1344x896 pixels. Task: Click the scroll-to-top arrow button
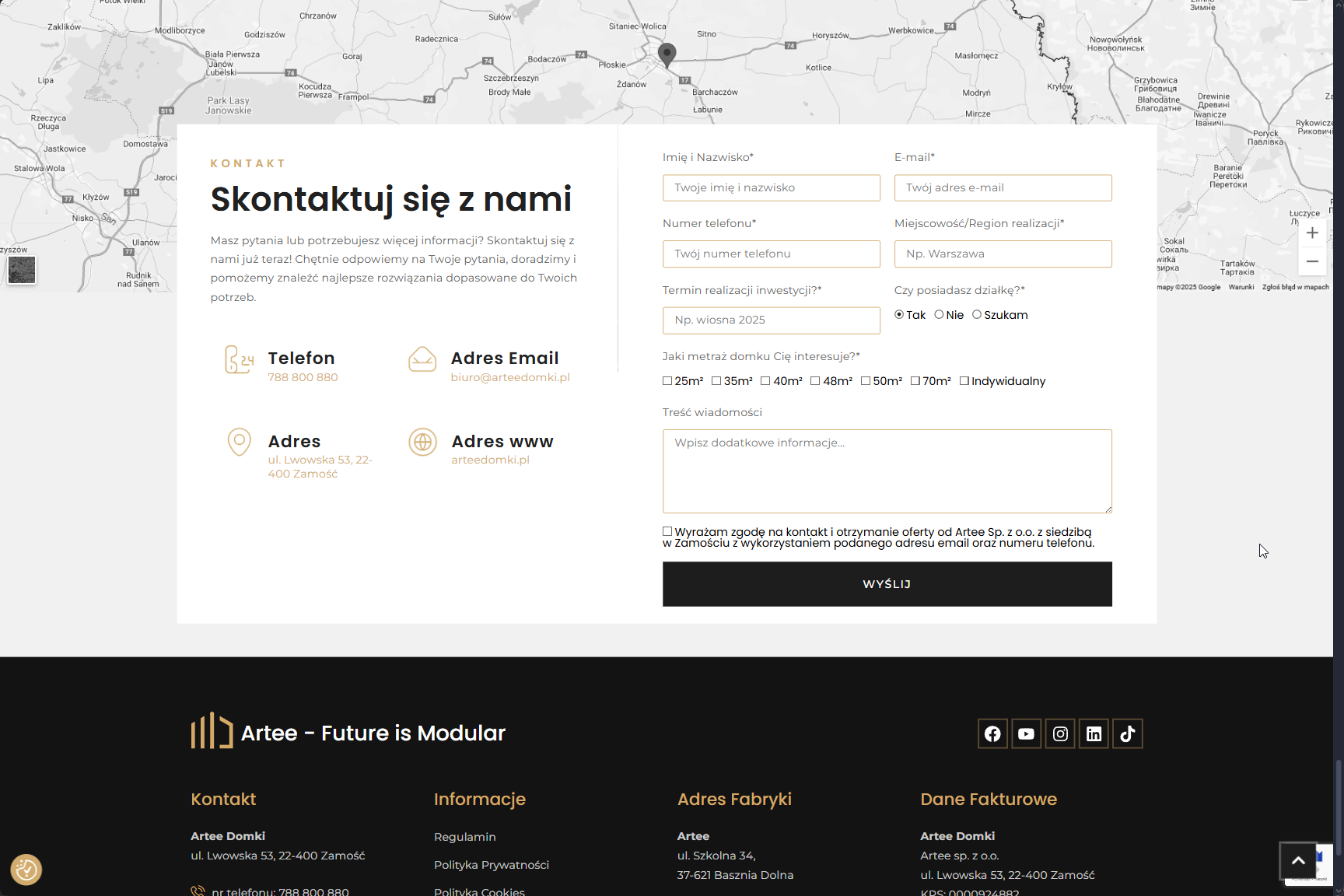pos(1298,860)
